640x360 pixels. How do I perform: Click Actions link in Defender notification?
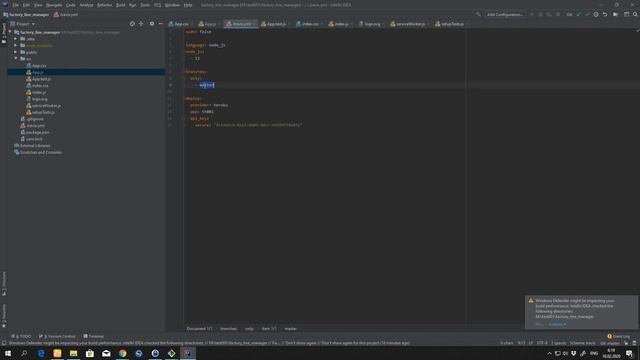(557, 324)
